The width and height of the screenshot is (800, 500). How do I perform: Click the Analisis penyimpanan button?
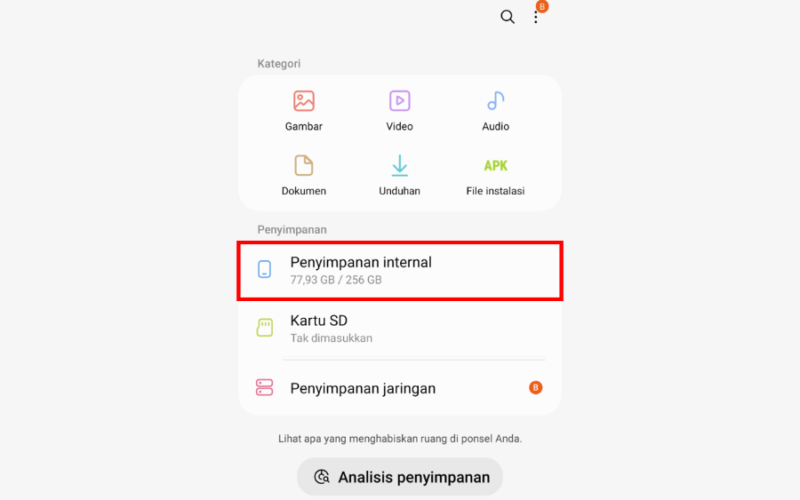400,477
